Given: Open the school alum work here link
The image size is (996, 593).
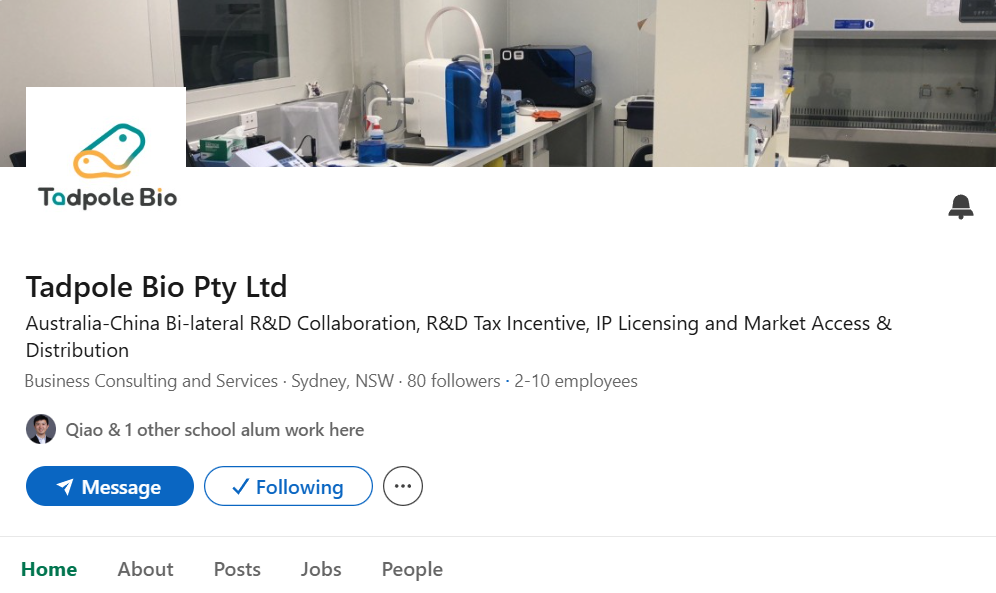Looking at the screenshot, I should [215, 430].
